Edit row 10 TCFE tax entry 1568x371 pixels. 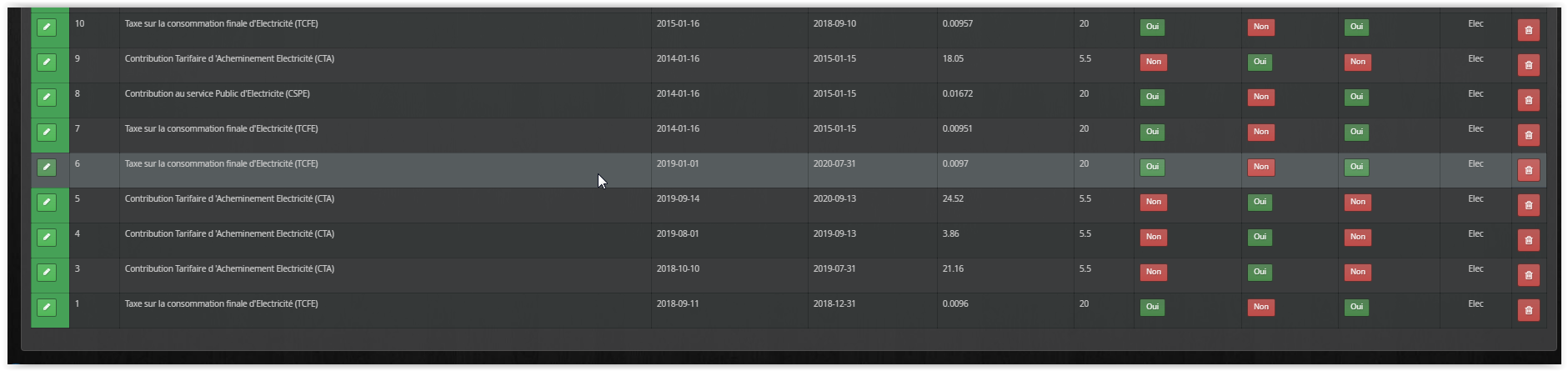tap(47, 28)
